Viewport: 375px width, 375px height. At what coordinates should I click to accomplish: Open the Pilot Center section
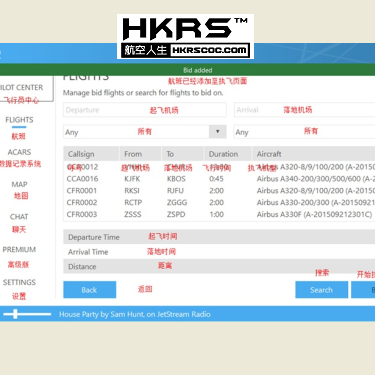(22, 88)
